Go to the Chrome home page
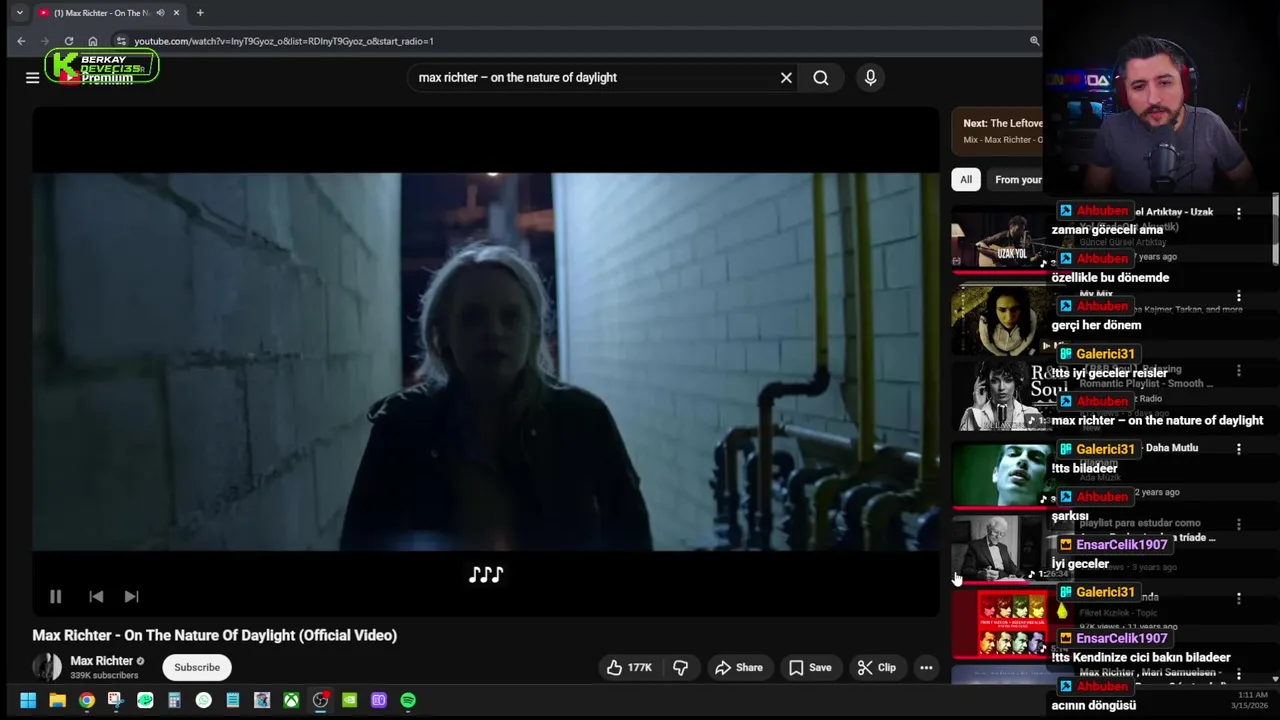 click(93, 41)
